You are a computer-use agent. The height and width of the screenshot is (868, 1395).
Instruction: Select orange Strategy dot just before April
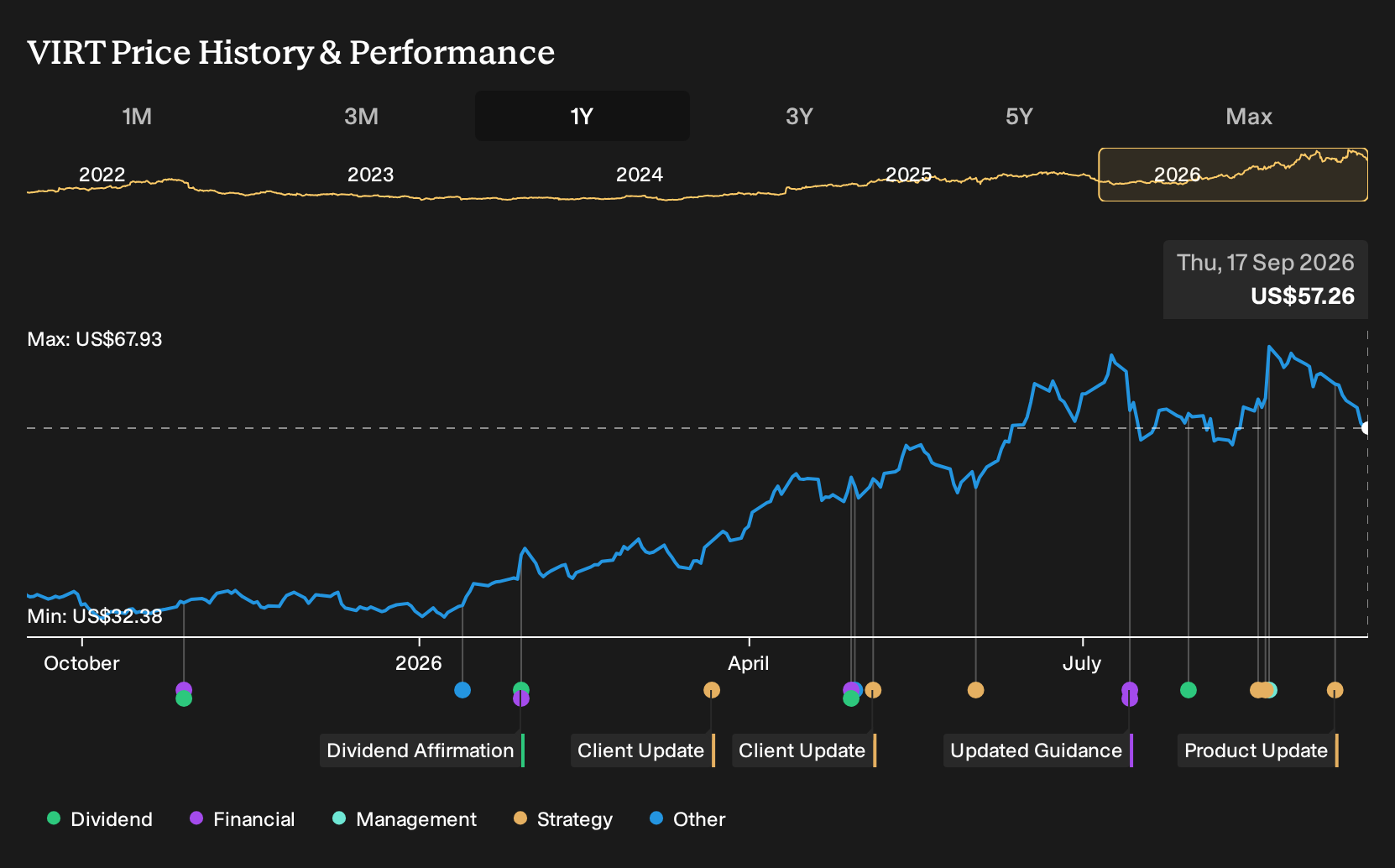(712, 690)
